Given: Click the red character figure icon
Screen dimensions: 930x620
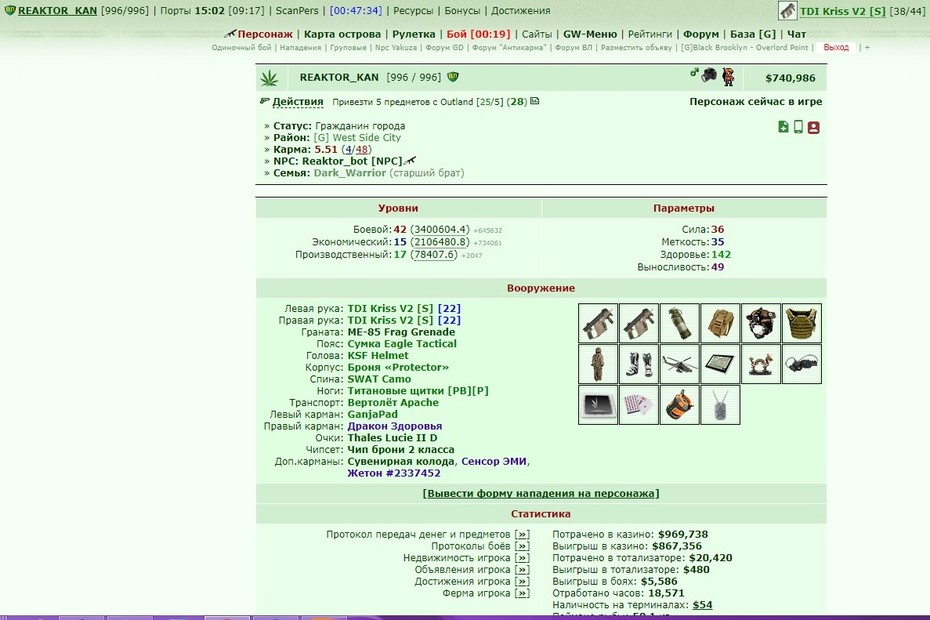Looking at the screenshot, I should coord(728,77).
